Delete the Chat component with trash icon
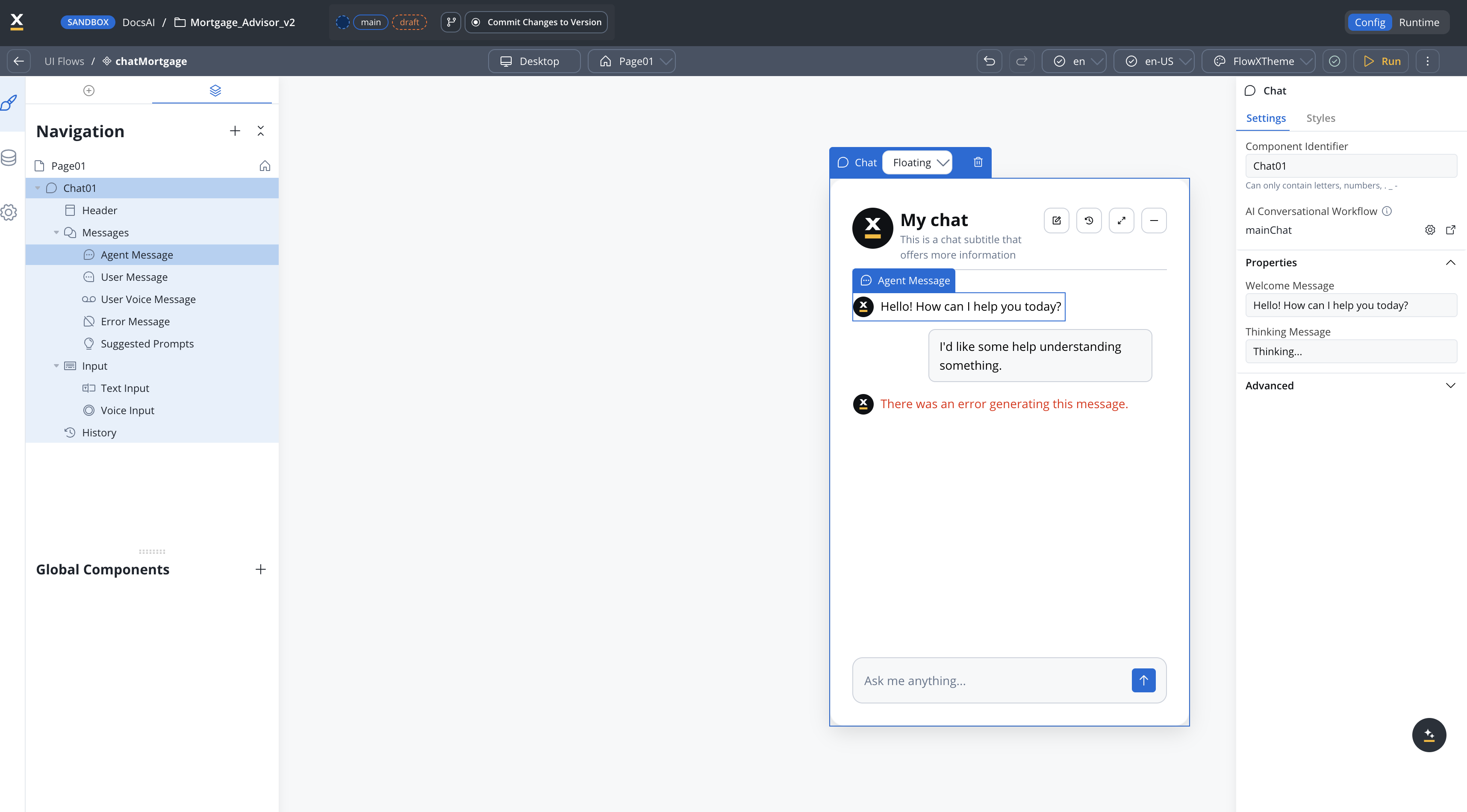The image size is (1467, 812). [x=978, y=162]
